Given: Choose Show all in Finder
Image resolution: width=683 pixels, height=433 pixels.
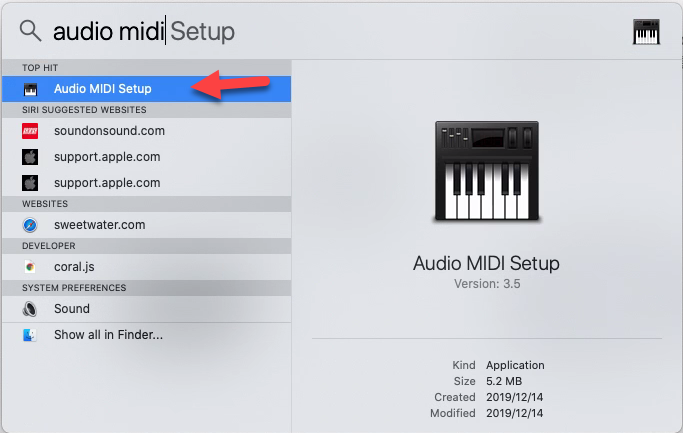Looking at the screenshot, I should tap(108, 335).
